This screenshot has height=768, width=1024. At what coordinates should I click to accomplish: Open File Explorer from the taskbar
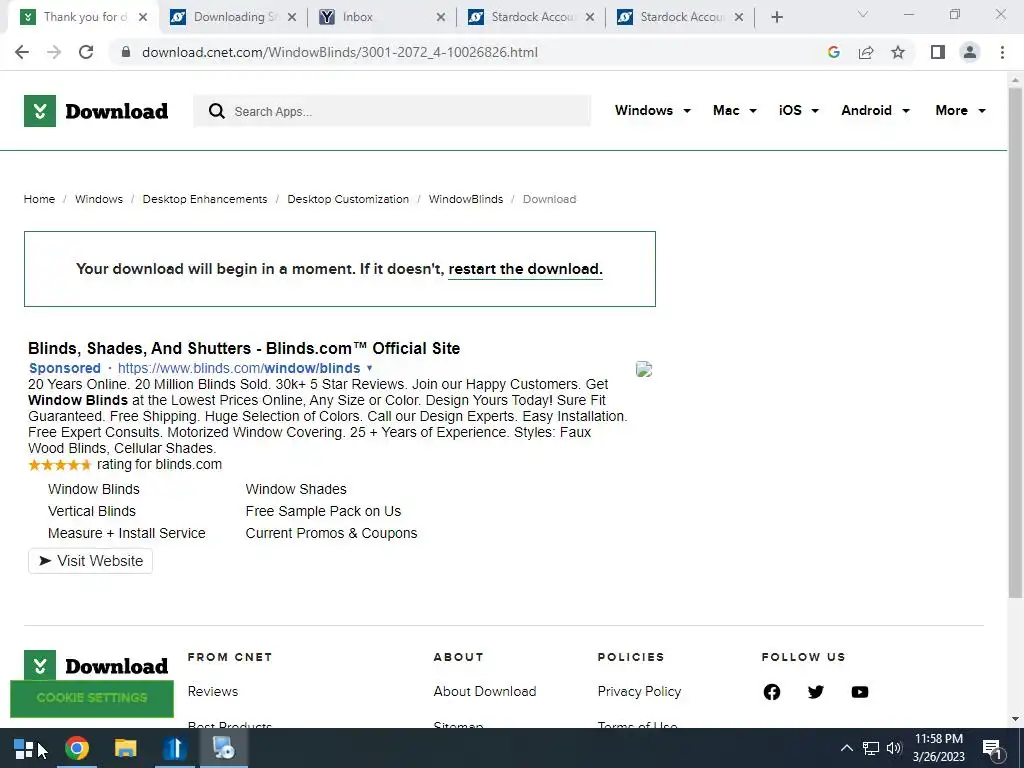tap(125, 748)
